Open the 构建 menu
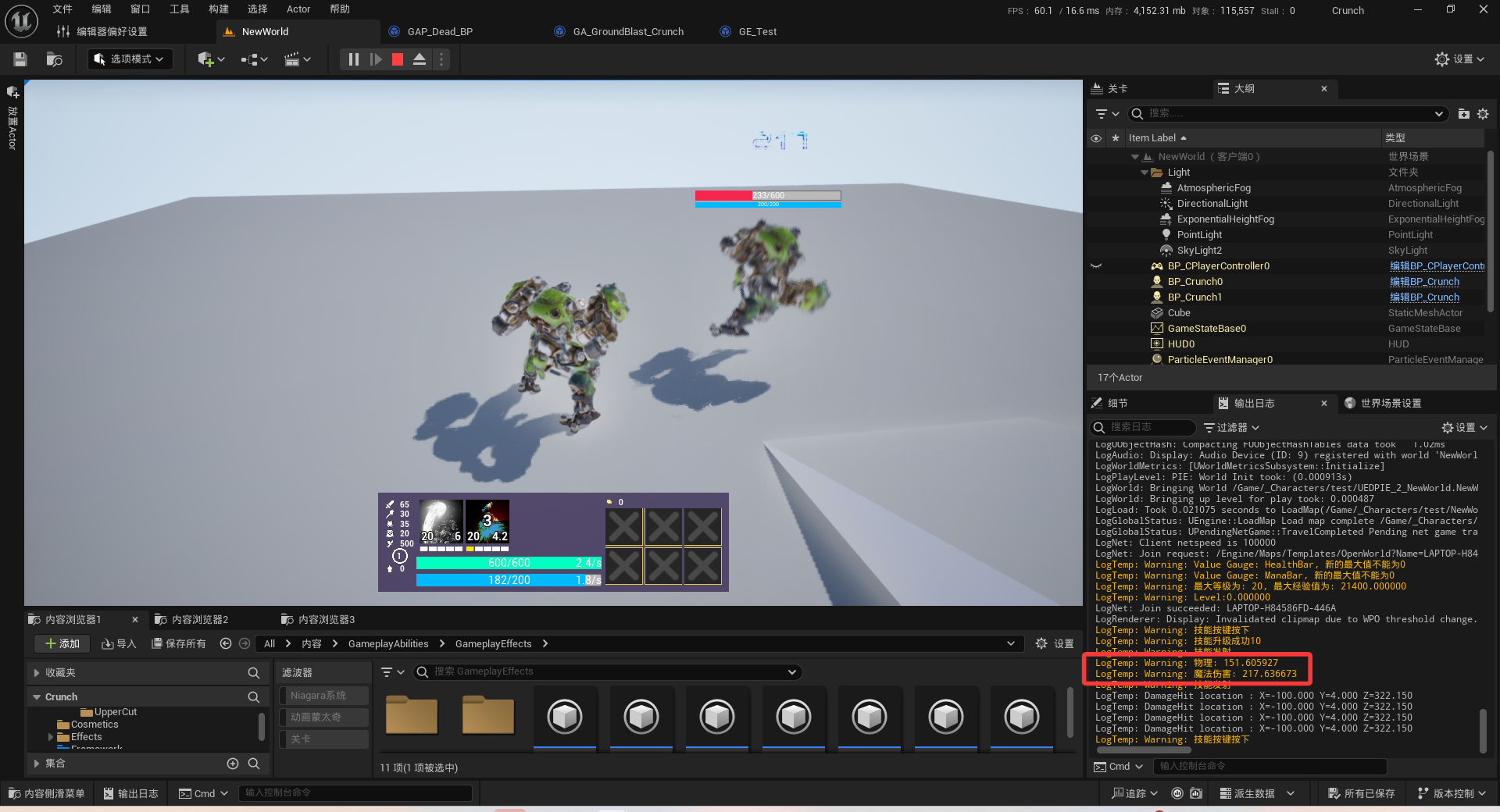1500x812 pixels. (219, 9)
